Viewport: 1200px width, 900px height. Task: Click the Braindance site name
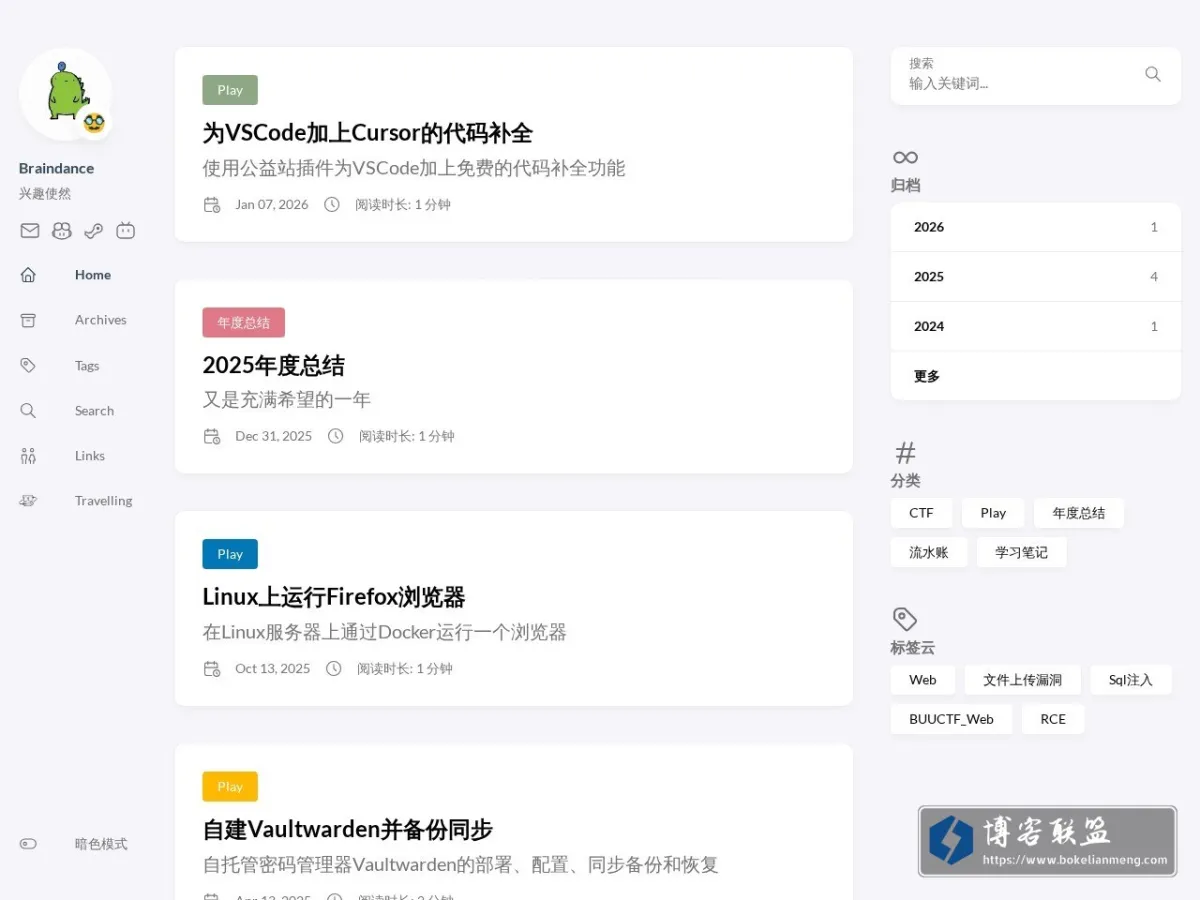[x=56, y=168]
